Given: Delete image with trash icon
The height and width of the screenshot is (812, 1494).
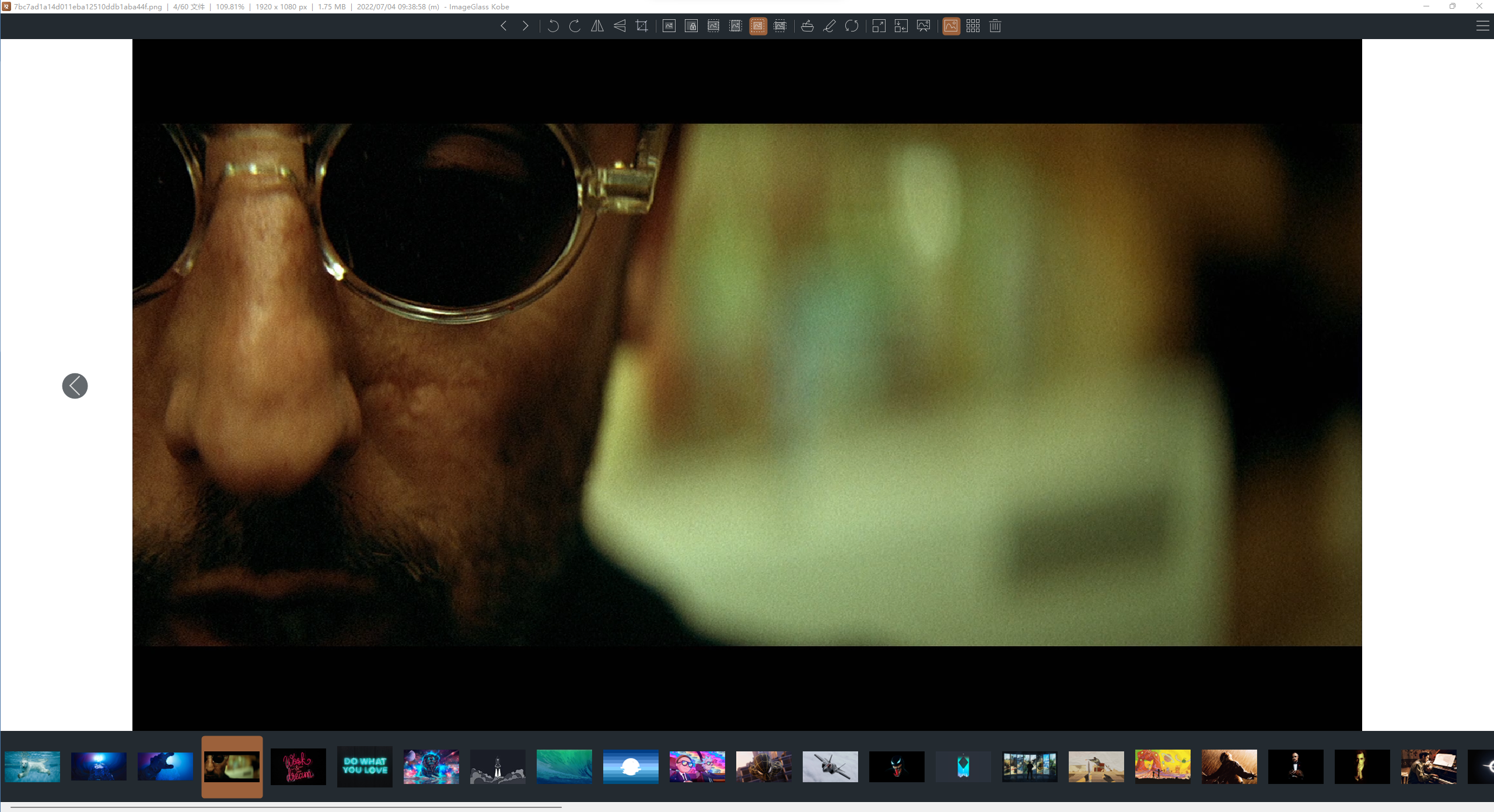Looking at the screenshot, I should [x=995, y=26].
